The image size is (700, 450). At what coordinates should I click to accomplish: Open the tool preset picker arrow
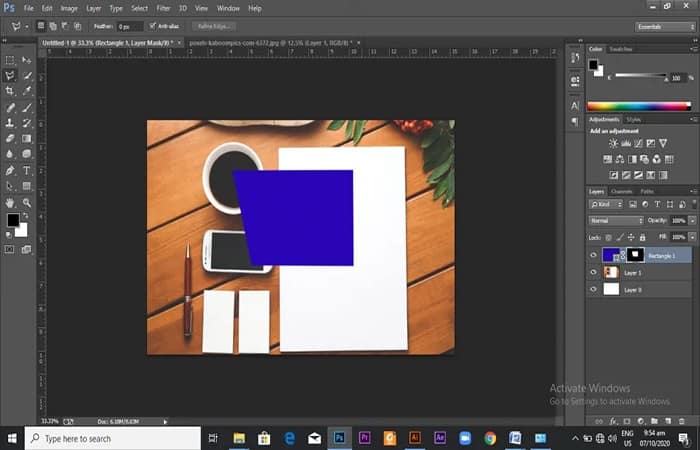point(27,27)
